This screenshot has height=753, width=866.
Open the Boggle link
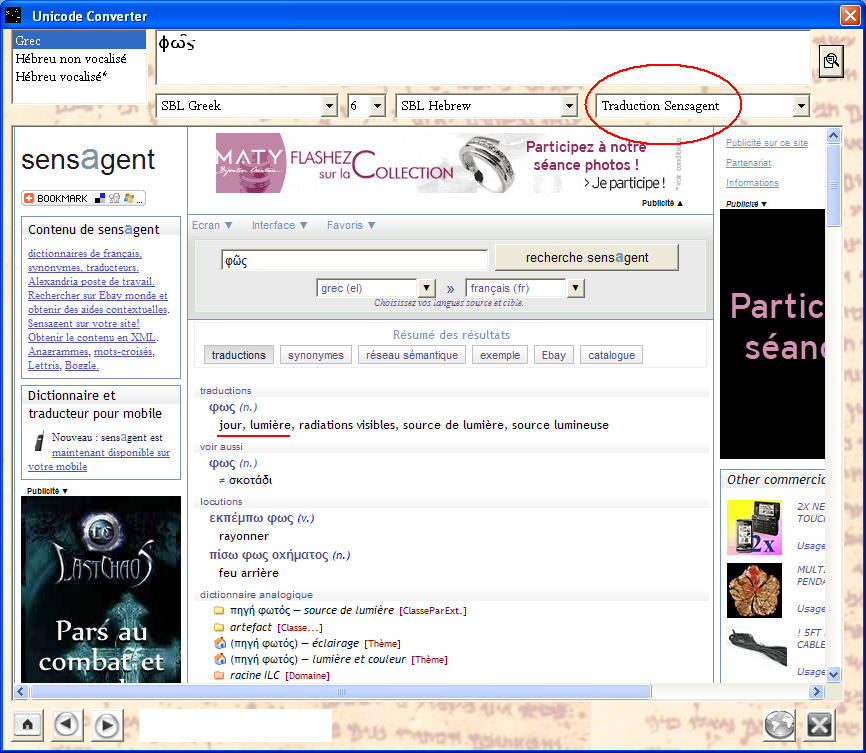[82, 366]
